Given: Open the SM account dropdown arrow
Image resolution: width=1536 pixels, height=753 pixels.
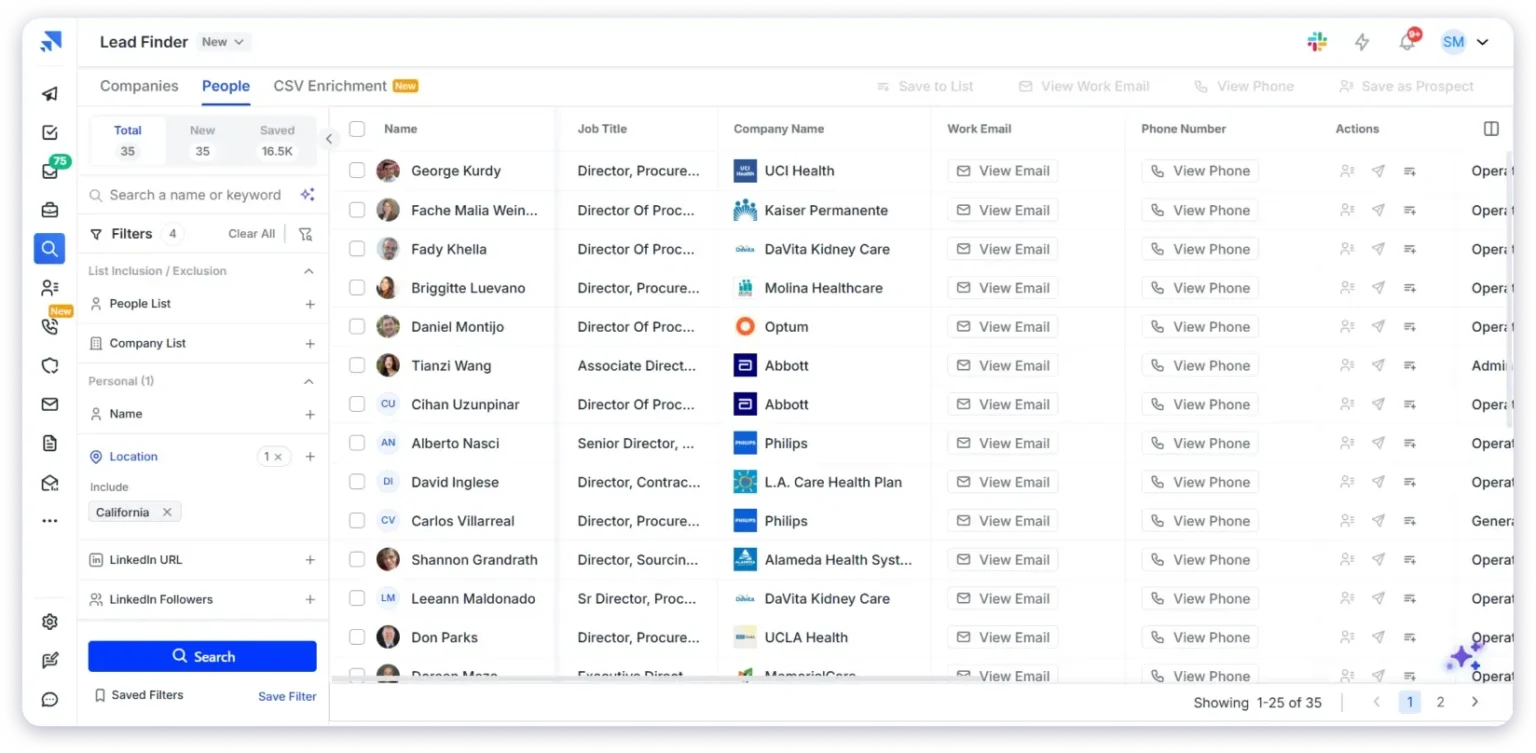Looking at the screenshot, I should [1482, 42].
